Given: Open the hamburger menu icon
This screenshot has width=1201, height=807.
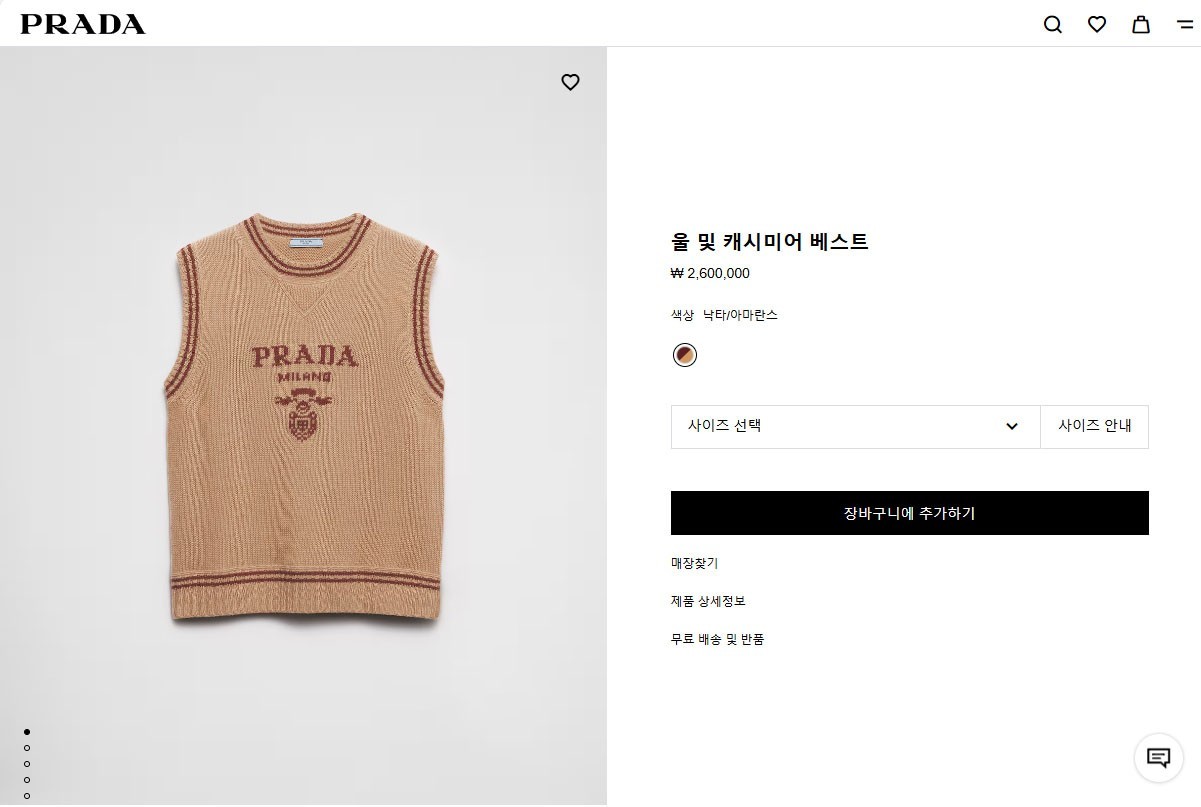Looking at the screenshot, I should click(1185, 24).
